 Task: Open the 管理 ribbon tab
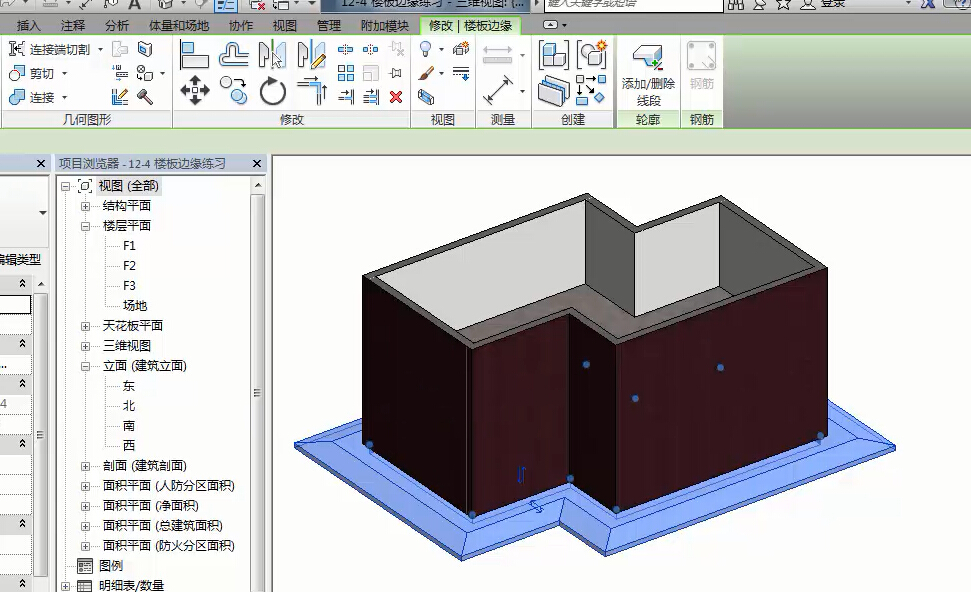tap(329, 25)
